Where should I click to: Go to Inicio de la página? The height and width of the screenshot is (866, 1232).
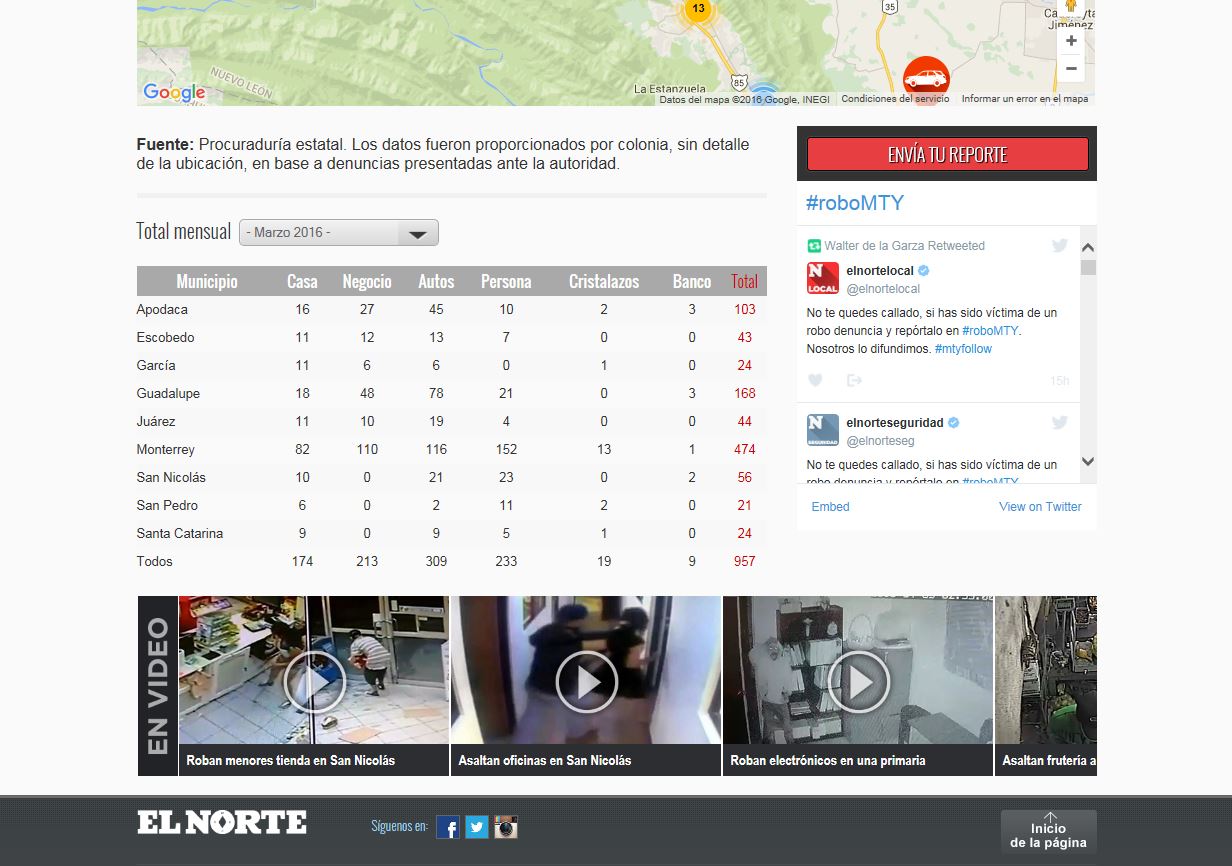coord(1048,832)
